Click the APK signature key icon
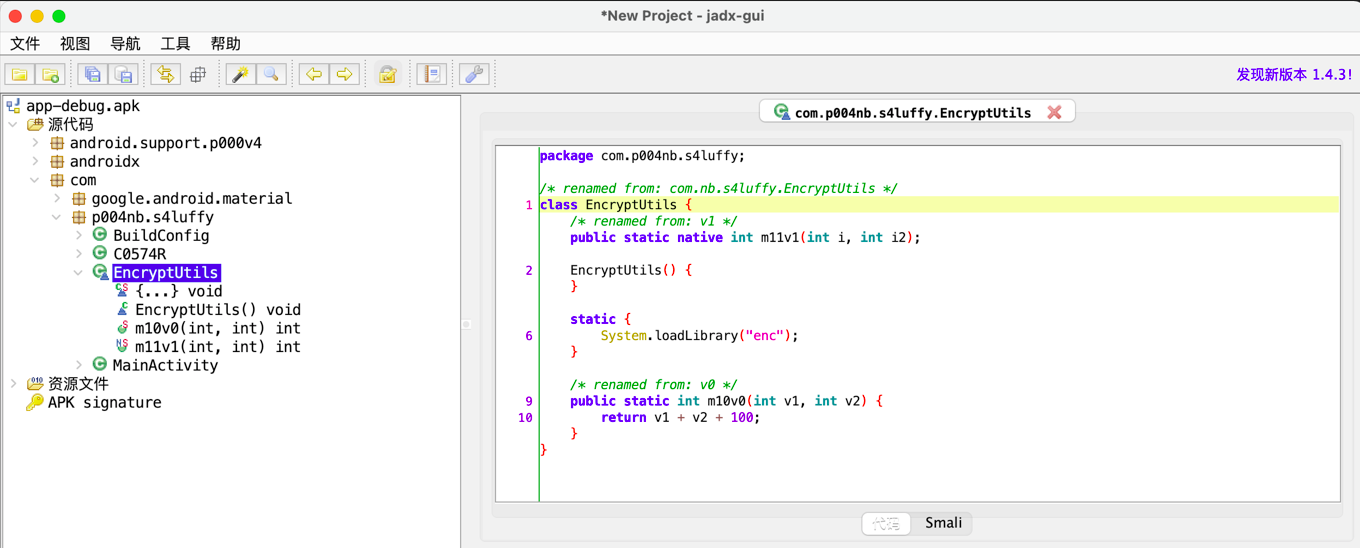 coord(35,402)
